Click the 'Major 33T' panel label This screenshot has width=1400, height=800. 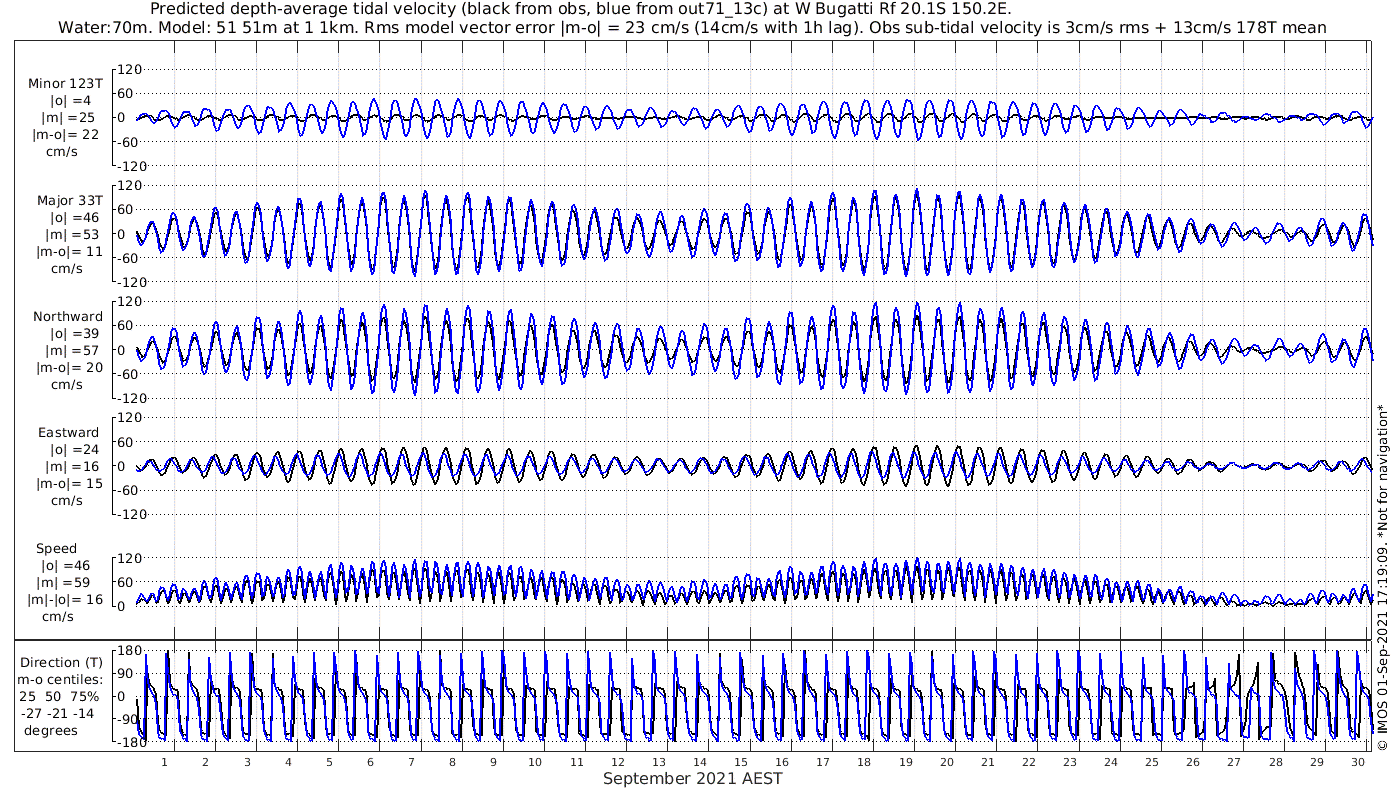click(x=70, y=201)
